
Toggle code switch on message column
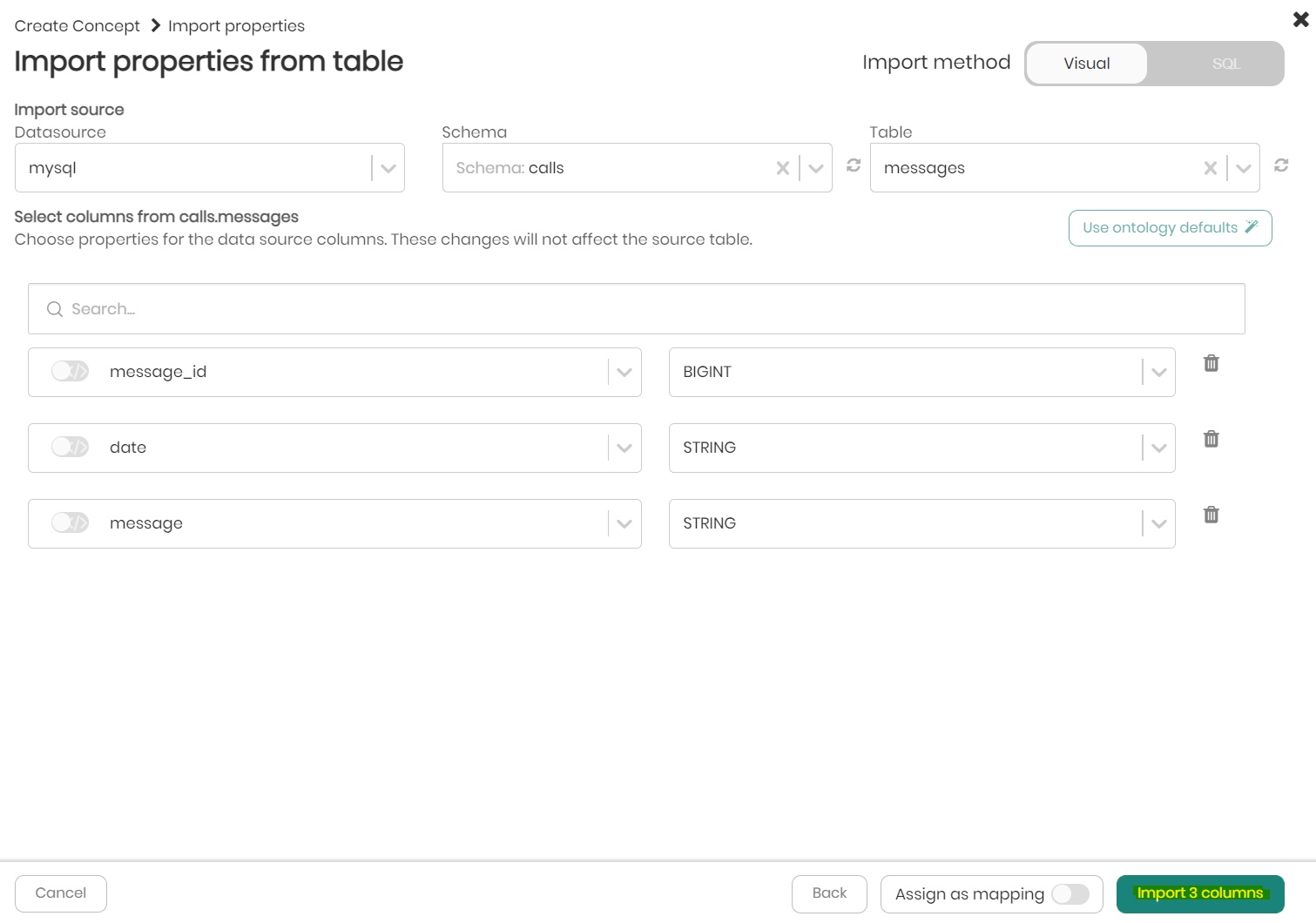tap(71, 523)
